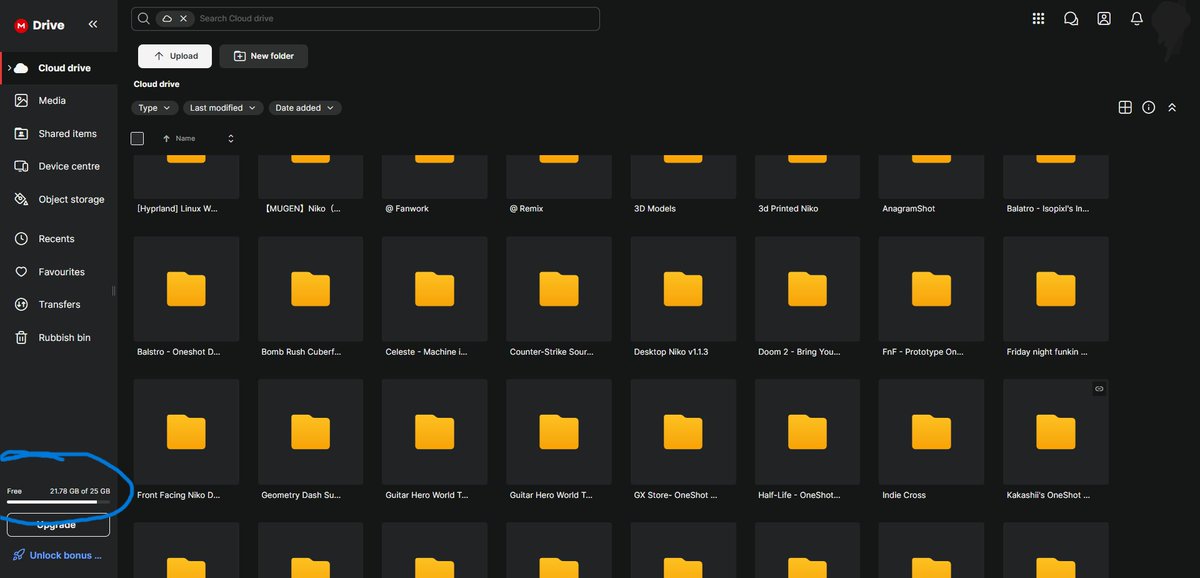Select the Friday night funkin folder icon
Screen dimensions: 1200x578
click(1056, 289)
